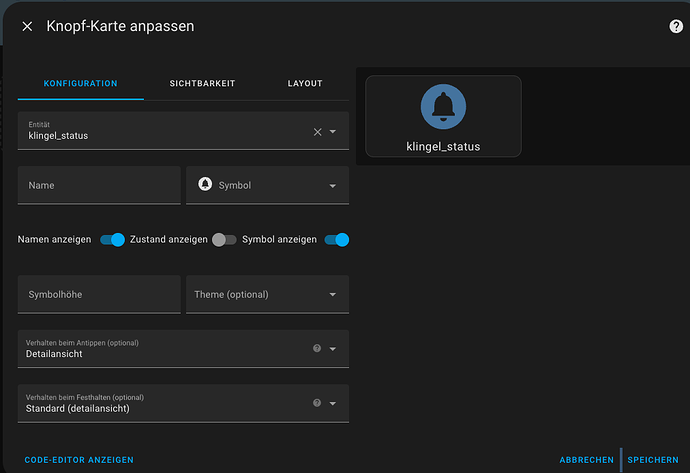Switch to the Layout tab
The image size is (690, 473).
(x=304, y=84)
